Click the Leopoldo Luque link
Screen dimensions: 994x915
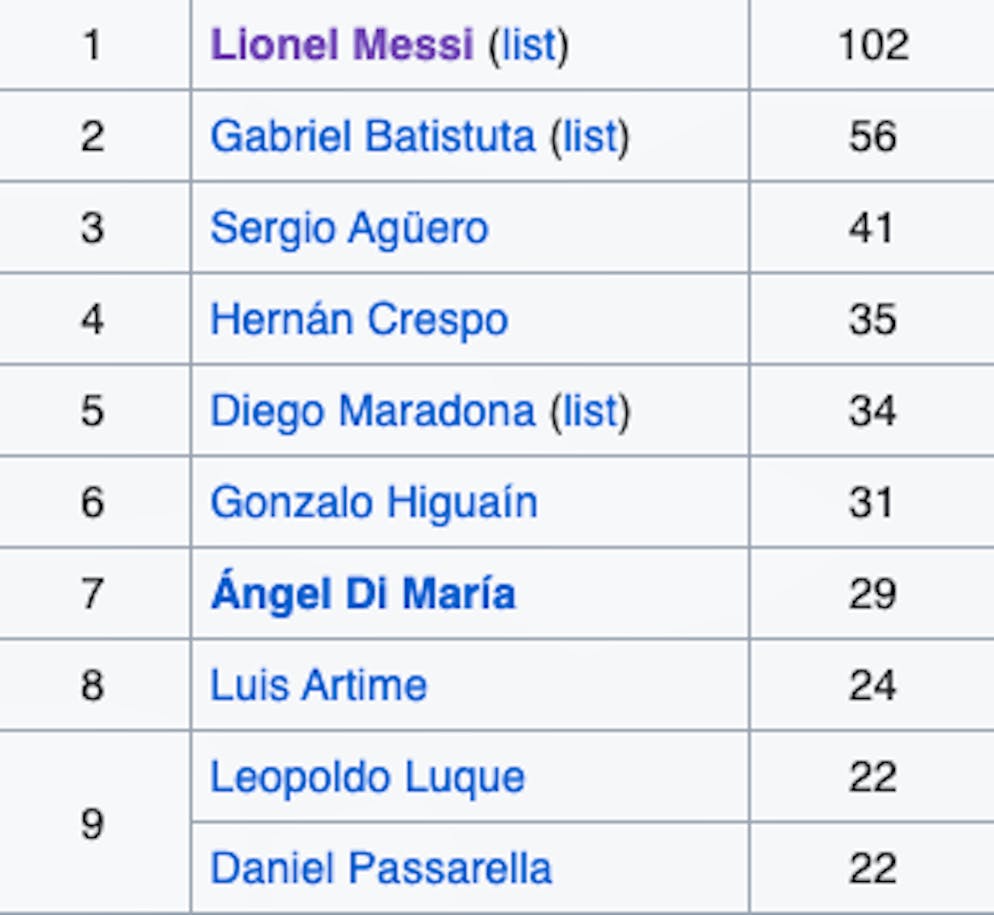tap(367, 777)
